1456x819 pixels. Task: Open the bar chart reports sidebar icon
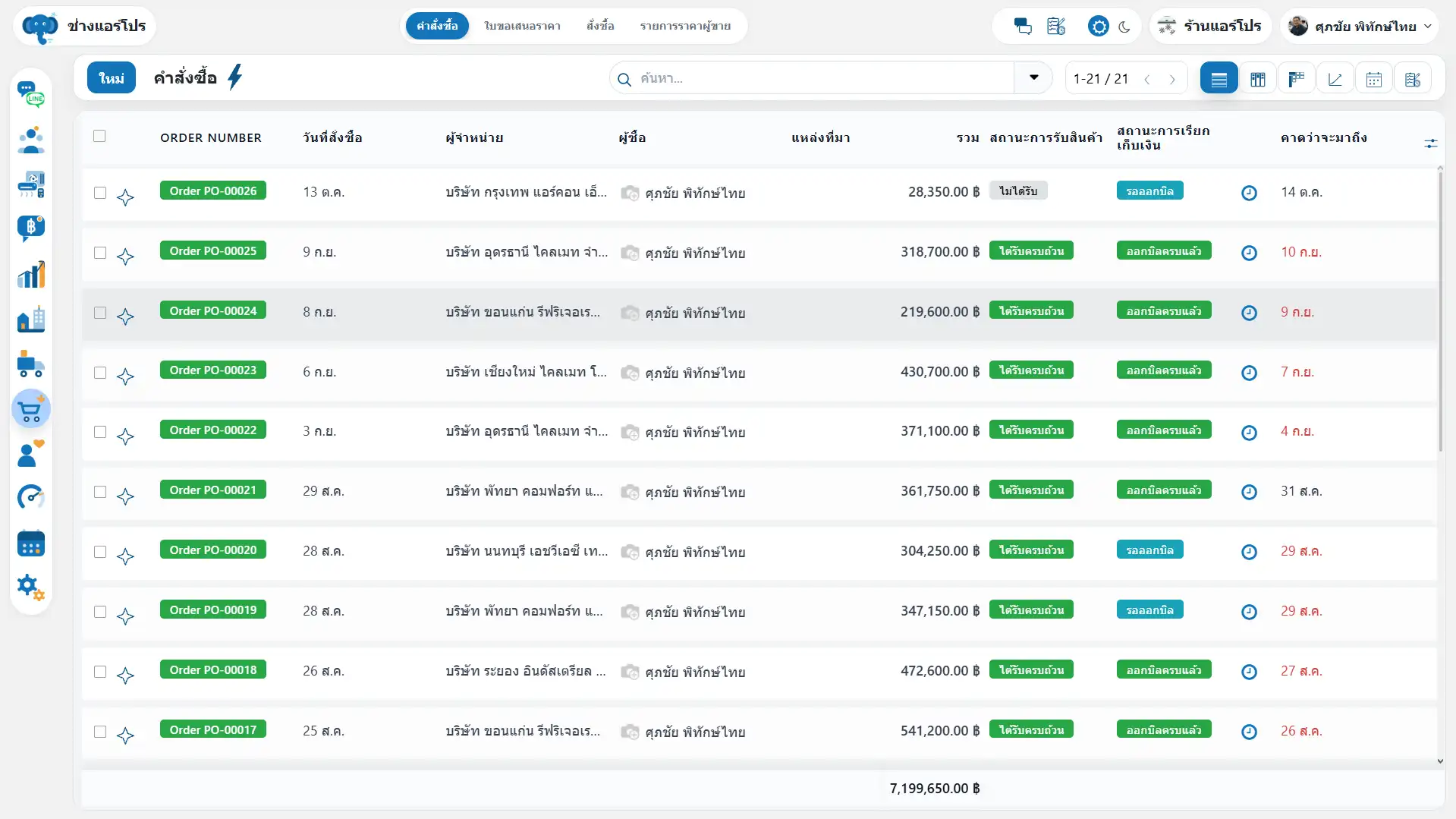(x=31, y=275)
